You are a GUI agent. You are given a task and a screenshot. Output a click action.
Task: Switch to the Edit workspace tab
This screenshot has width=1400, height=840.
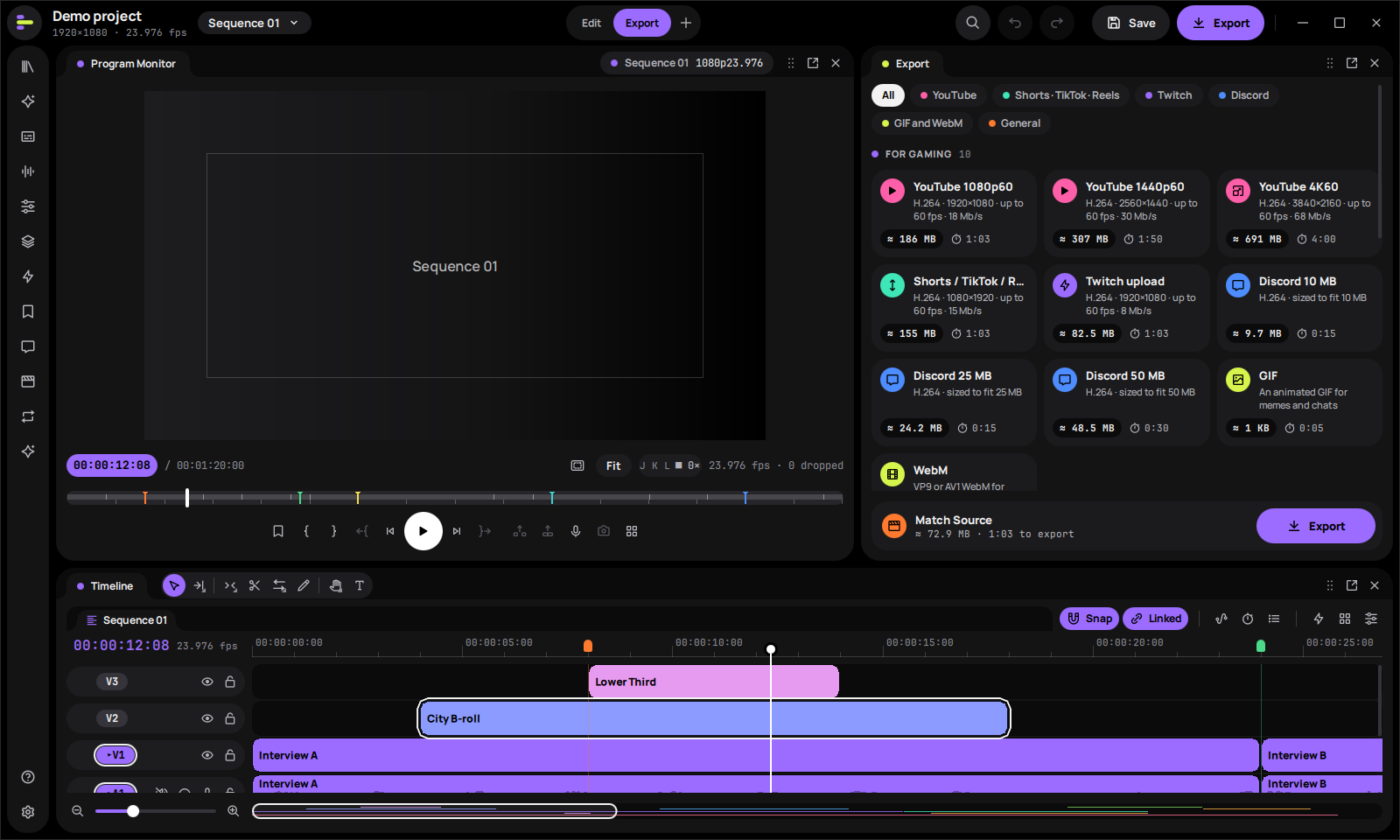point(591,23)
